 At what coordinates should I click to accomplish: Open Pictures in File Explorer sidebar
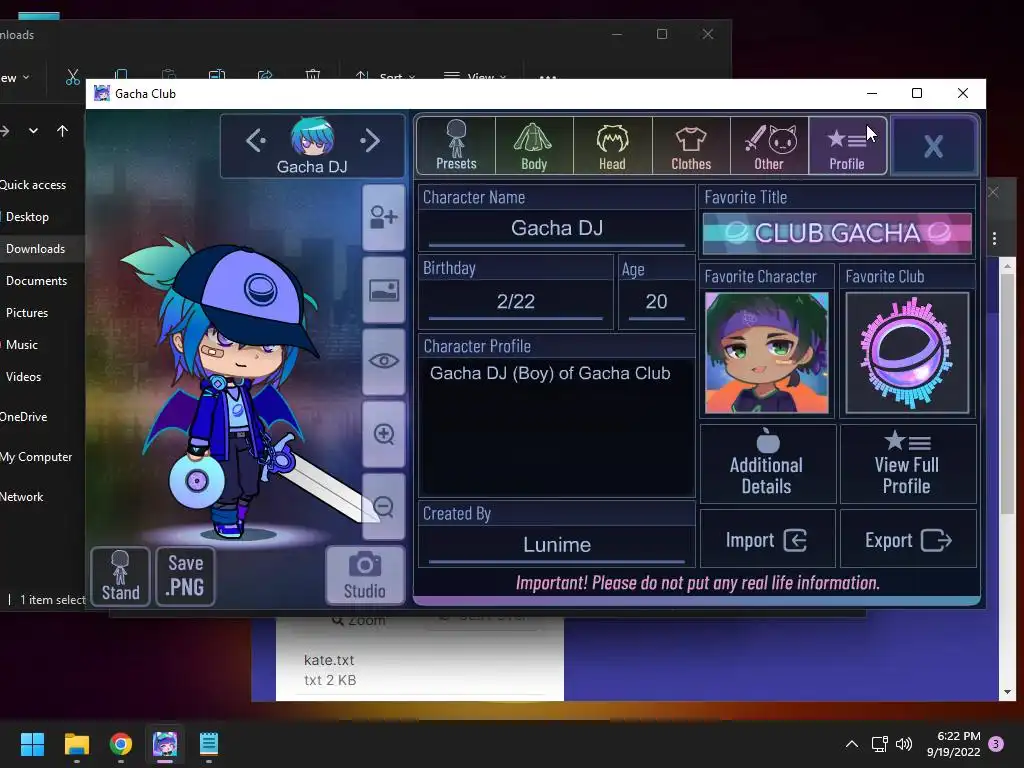(27, 313)
